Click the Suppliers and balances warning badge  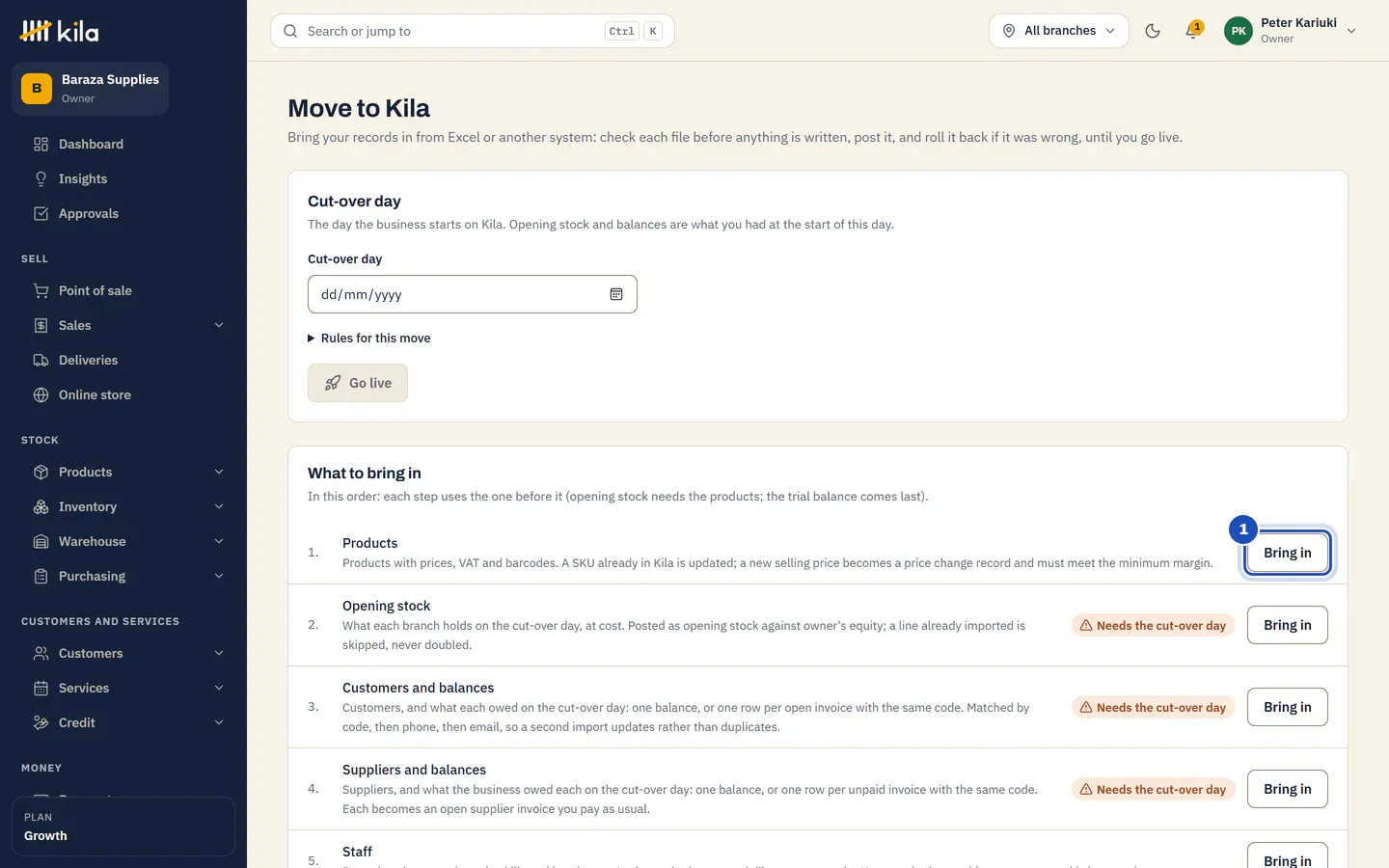click(x=1153, y=790)
